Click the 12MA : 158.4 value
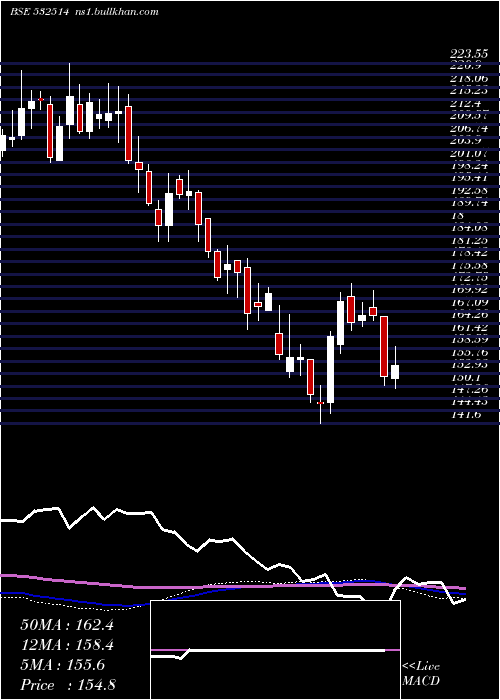The width and height of the screenshot is (500, 700). (67, 645)
